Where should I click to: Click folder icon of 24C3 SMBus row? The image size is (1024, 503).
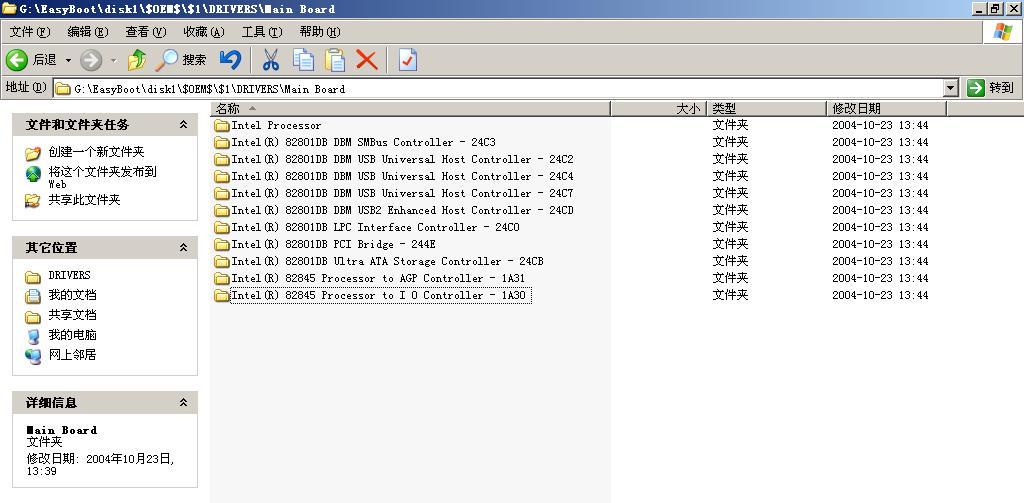coord(222,142)
